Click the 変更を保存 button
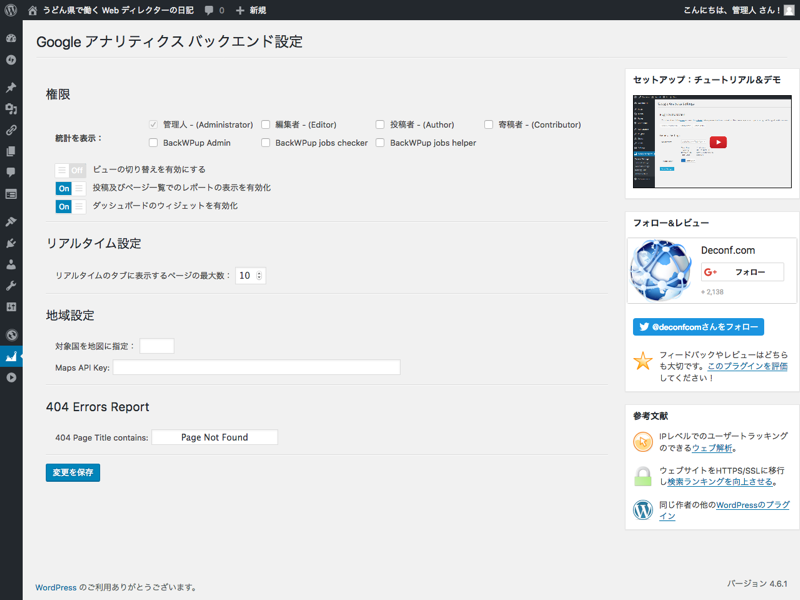The height and width of the screenshot is (600, 800). click(x=73, y=472)
